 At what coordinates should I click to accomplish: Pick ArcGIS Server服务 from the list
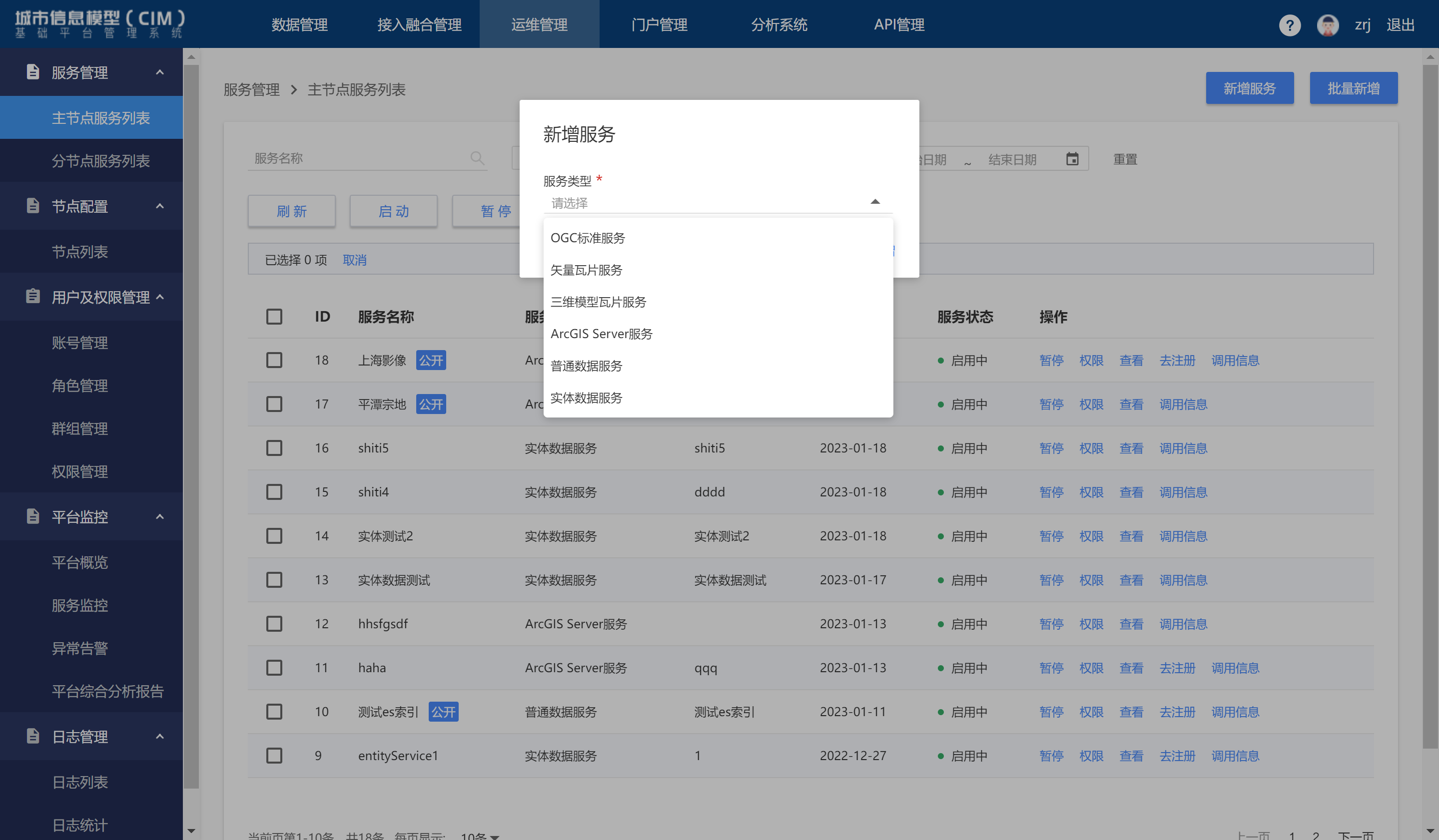click(x=718, y=334)
